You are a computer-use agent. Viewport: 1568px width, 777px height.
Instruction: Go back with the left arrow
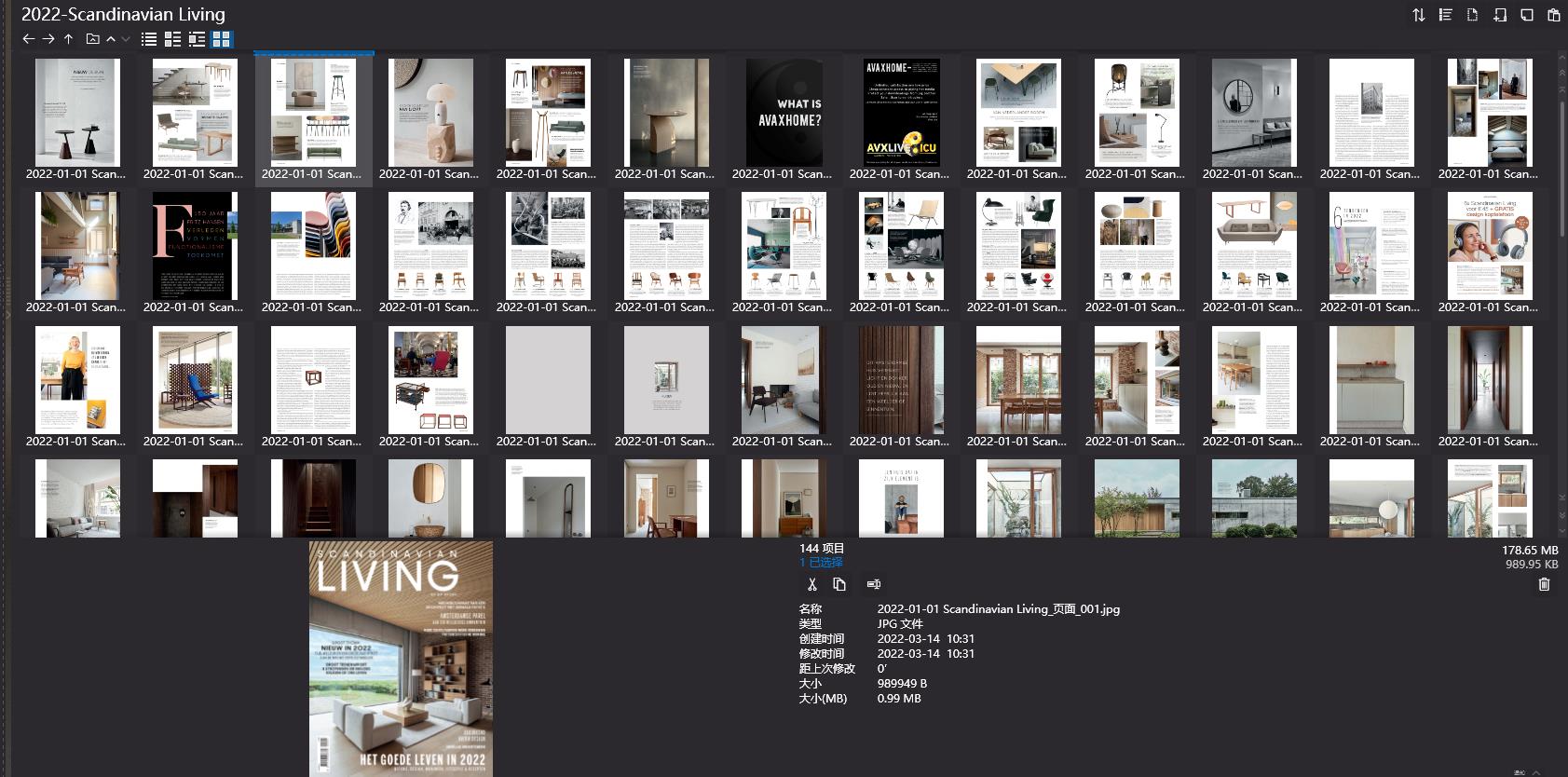click(28, 39)
